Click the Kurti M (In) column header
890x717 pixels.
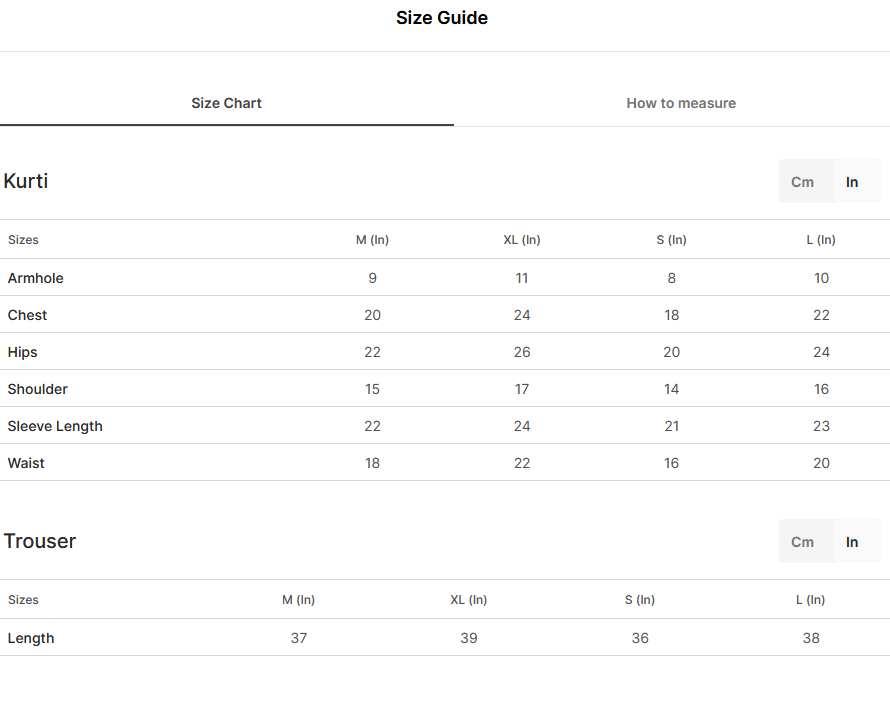[x=372, y=240]
